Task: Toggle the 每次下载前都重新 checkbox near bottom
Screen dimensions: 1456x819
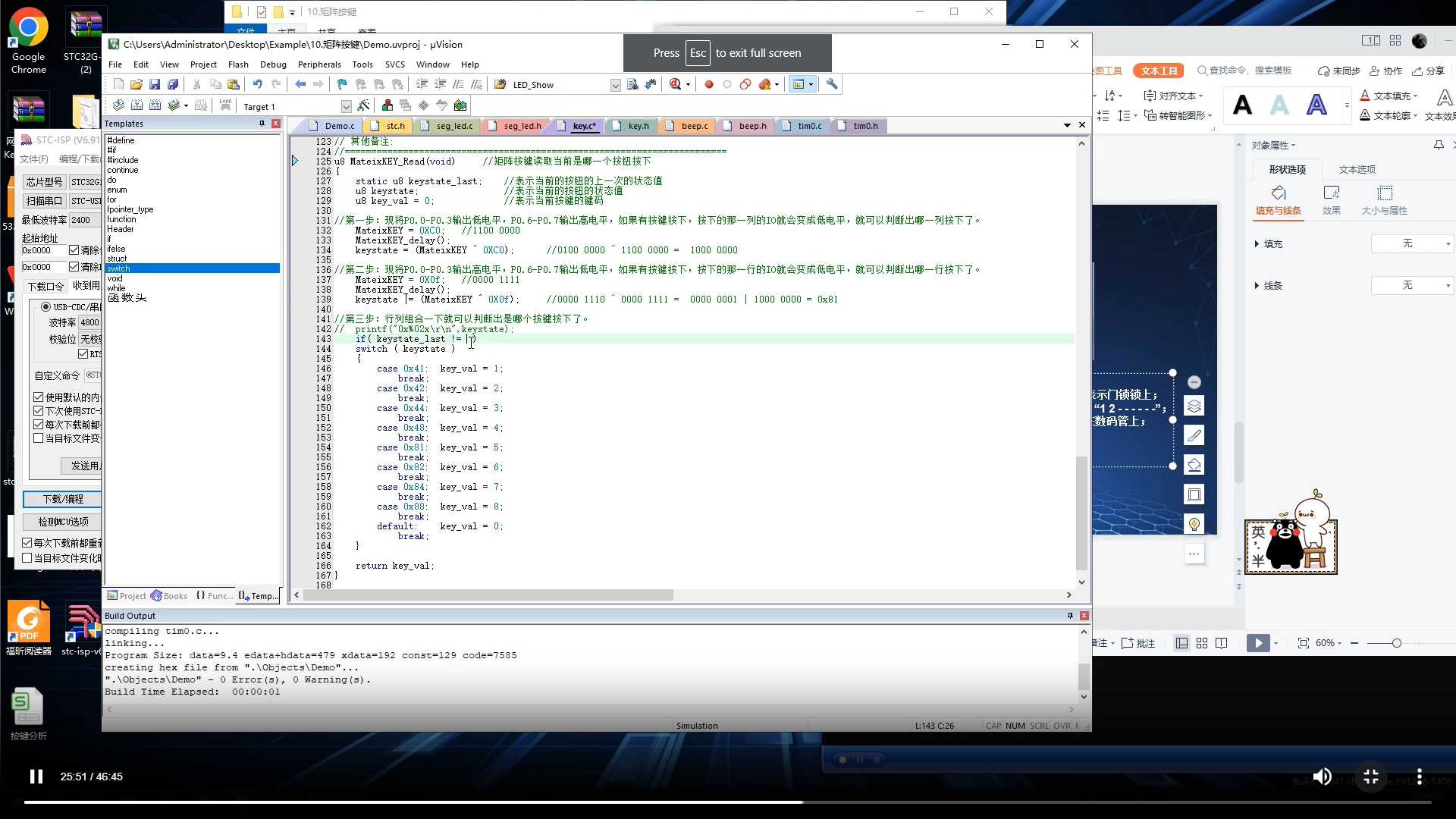Action: (x=27, y=543)
